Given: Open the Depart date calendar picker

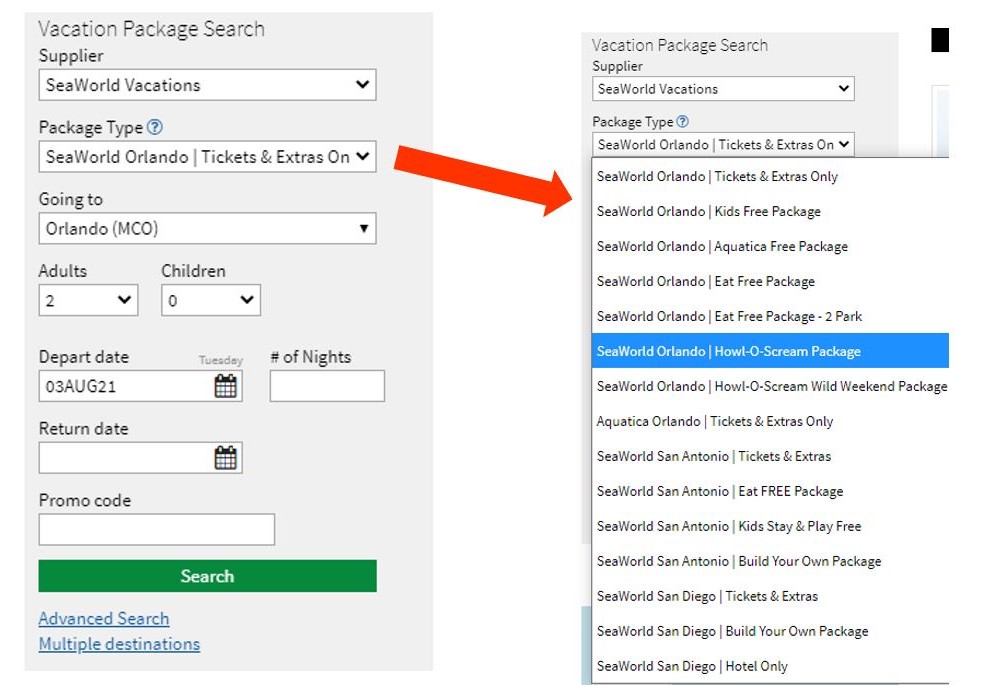Looking at the screenshot, I should [x=226, y=386].
